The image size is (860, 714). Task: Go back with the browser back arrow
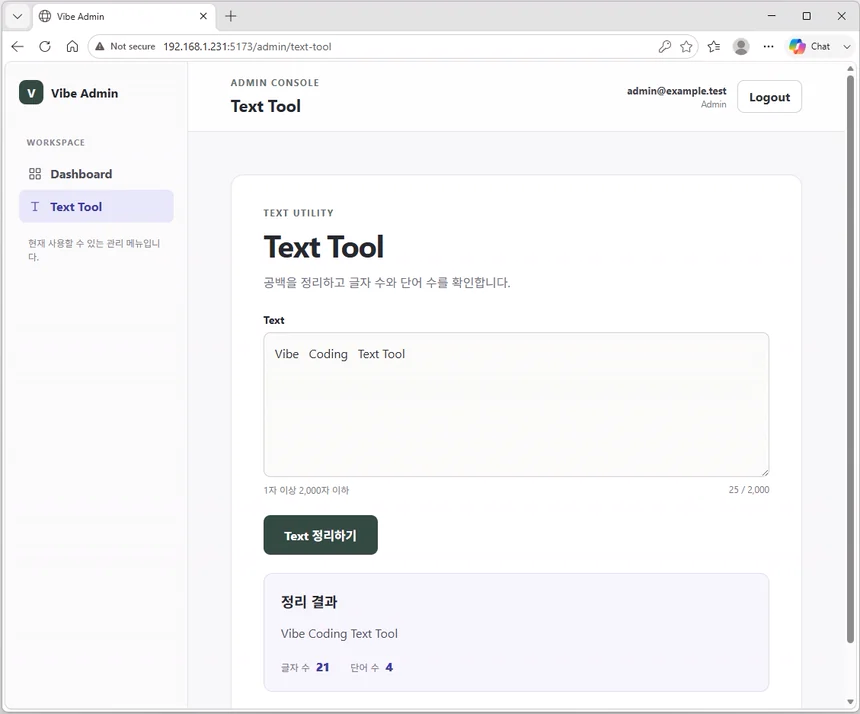(x=18, y=47)
